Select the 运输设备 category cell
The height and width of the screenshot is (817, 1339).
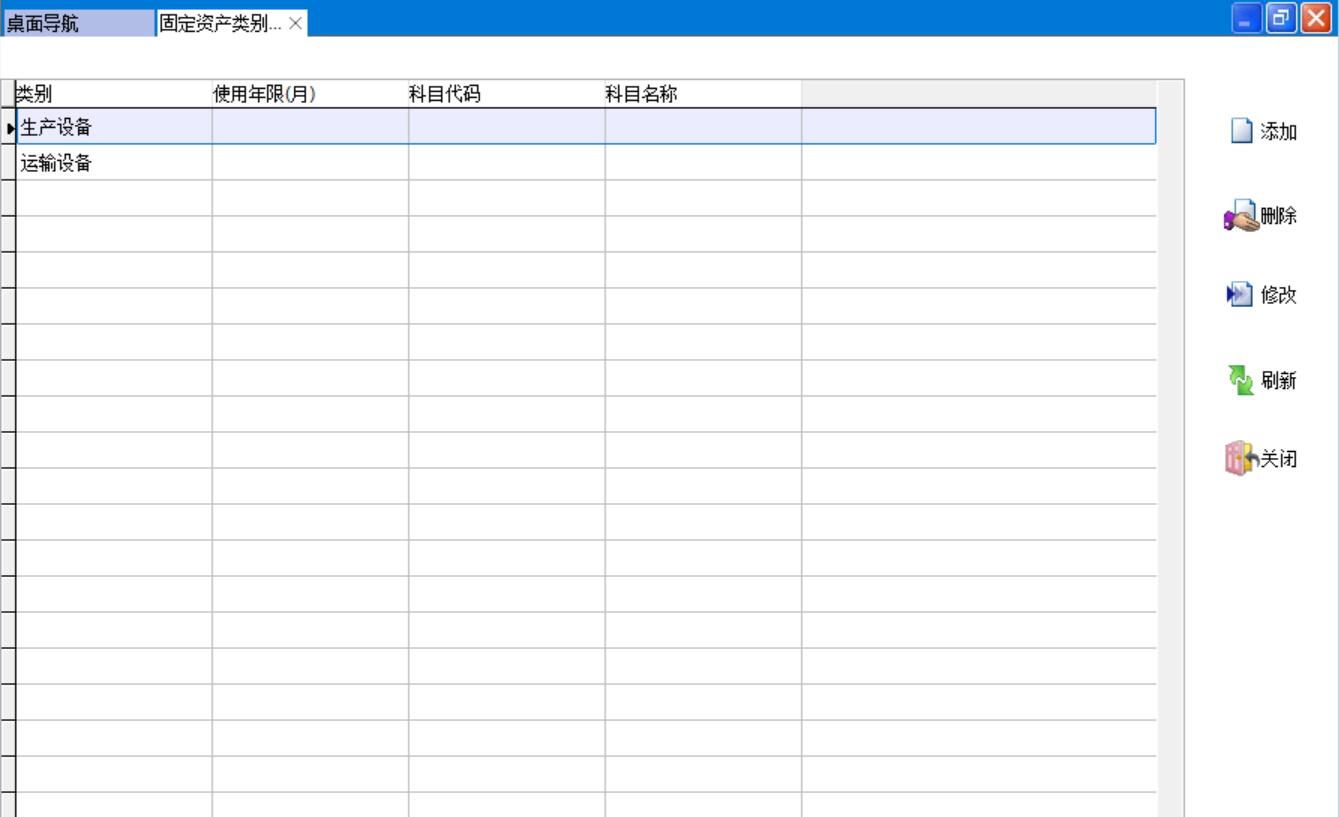tap(113, 163)
